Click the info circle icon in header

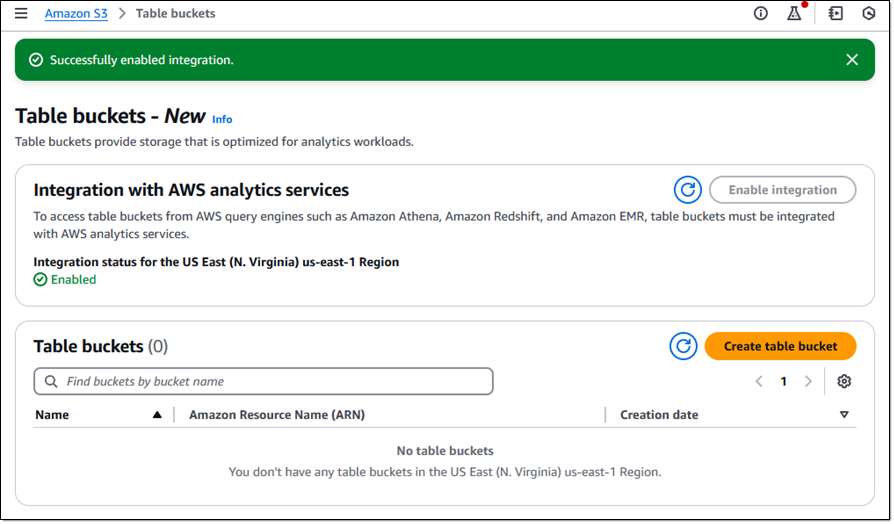point(761,13)
